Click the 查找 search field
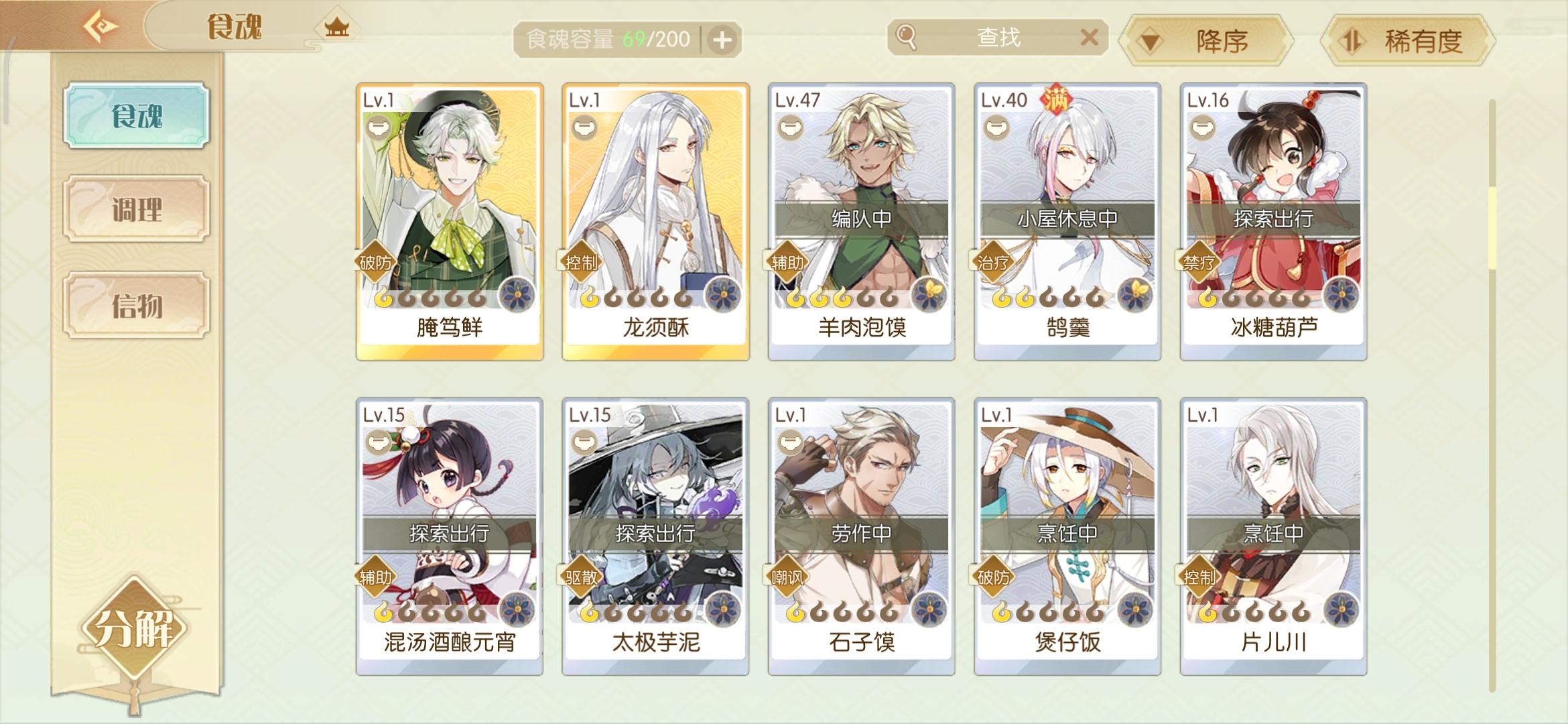Image resolution: width=1568 pixels, height=724 pixels. click(x=998, y=37)
